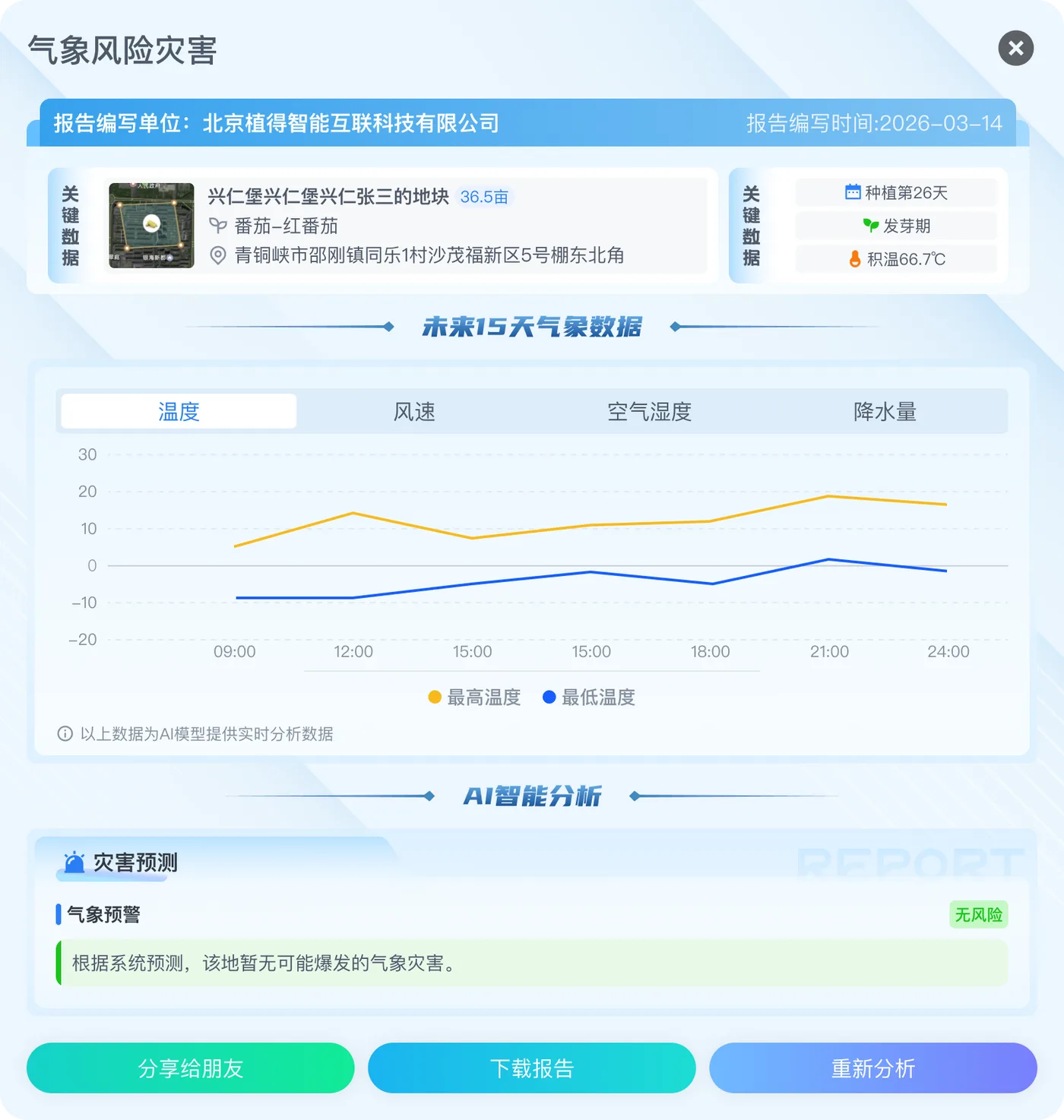1064x1120 pixels.
Task: Click the info icon before 以上数据为AI模型
Action: click(x=65, y=734)
